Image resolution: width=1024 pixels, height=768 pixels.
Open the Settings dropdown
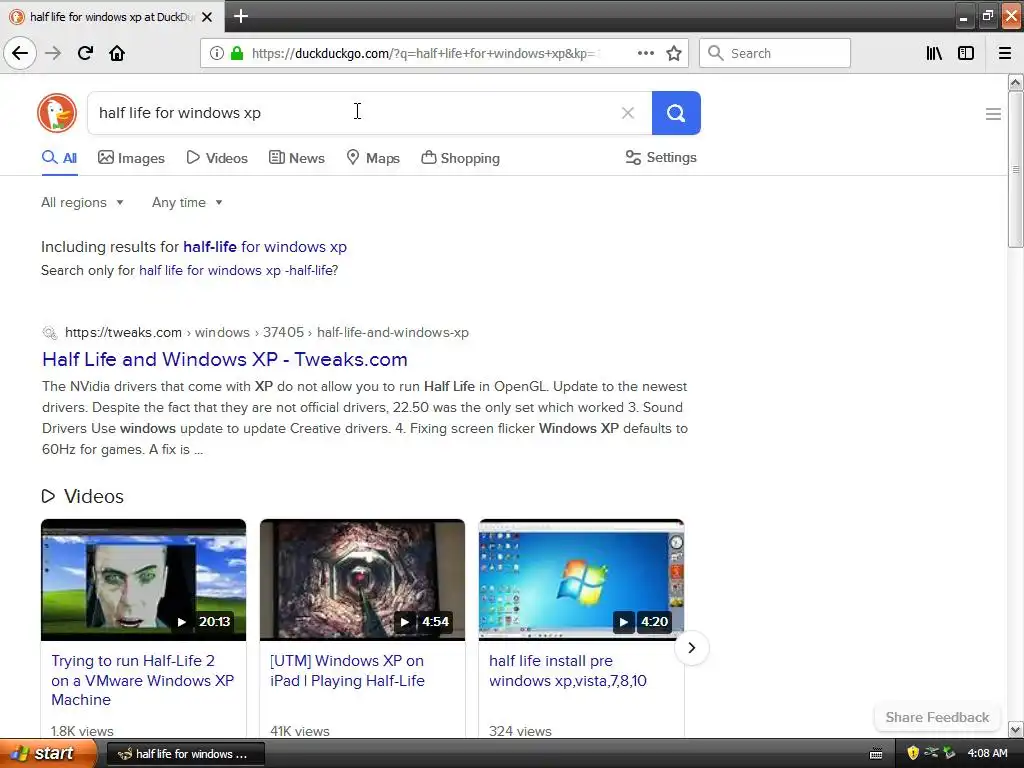click(x=661, y=157)
